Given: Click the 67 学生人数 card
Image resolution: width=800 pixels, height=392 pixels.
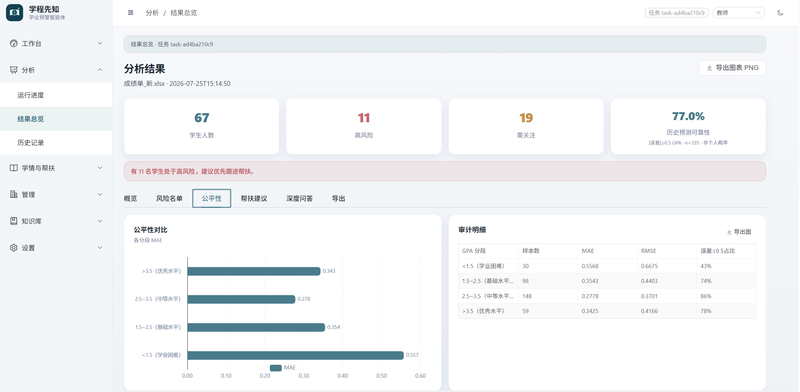Looking at the screenshot, I should tap(202, 126).
